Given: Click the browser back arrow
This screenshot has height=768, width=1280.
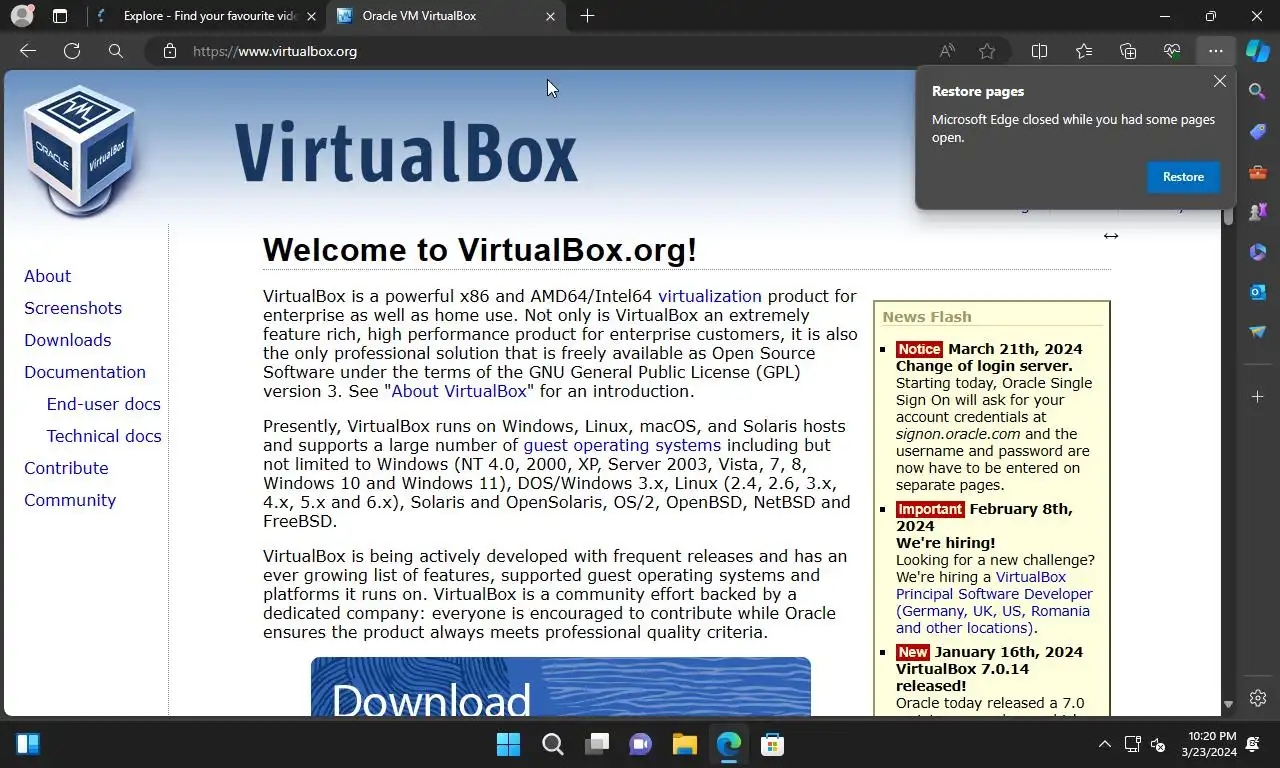Looking at the screenshot, I should click(28, 51).
